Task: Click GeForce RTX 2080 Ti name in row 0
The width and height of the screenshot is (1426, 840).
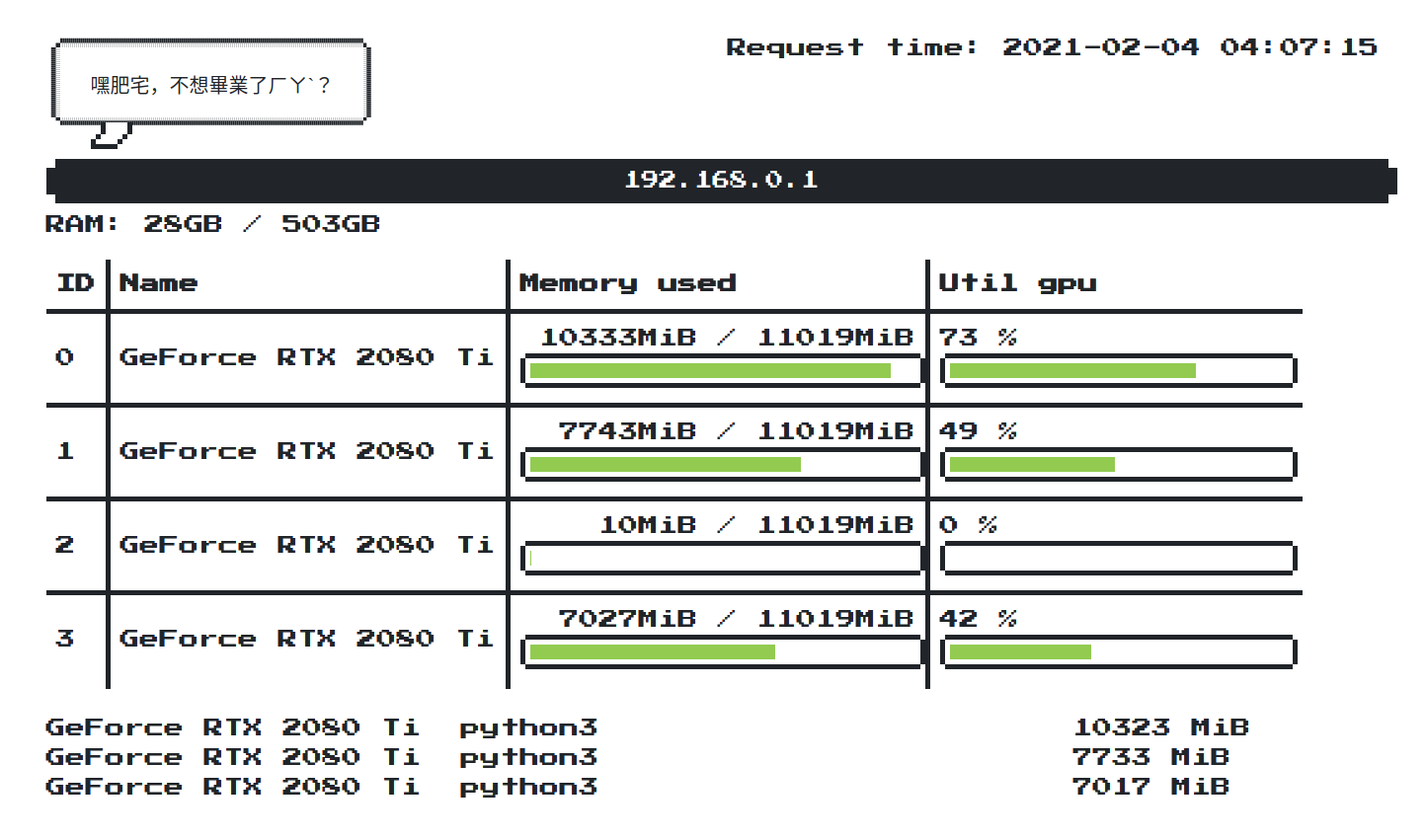Action: click(306, 357)
